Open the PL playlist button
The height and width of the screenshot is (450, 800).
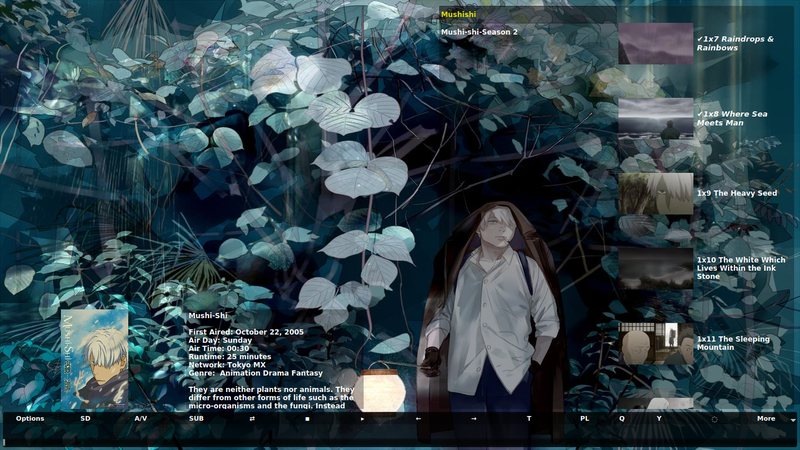click(585, 418)
